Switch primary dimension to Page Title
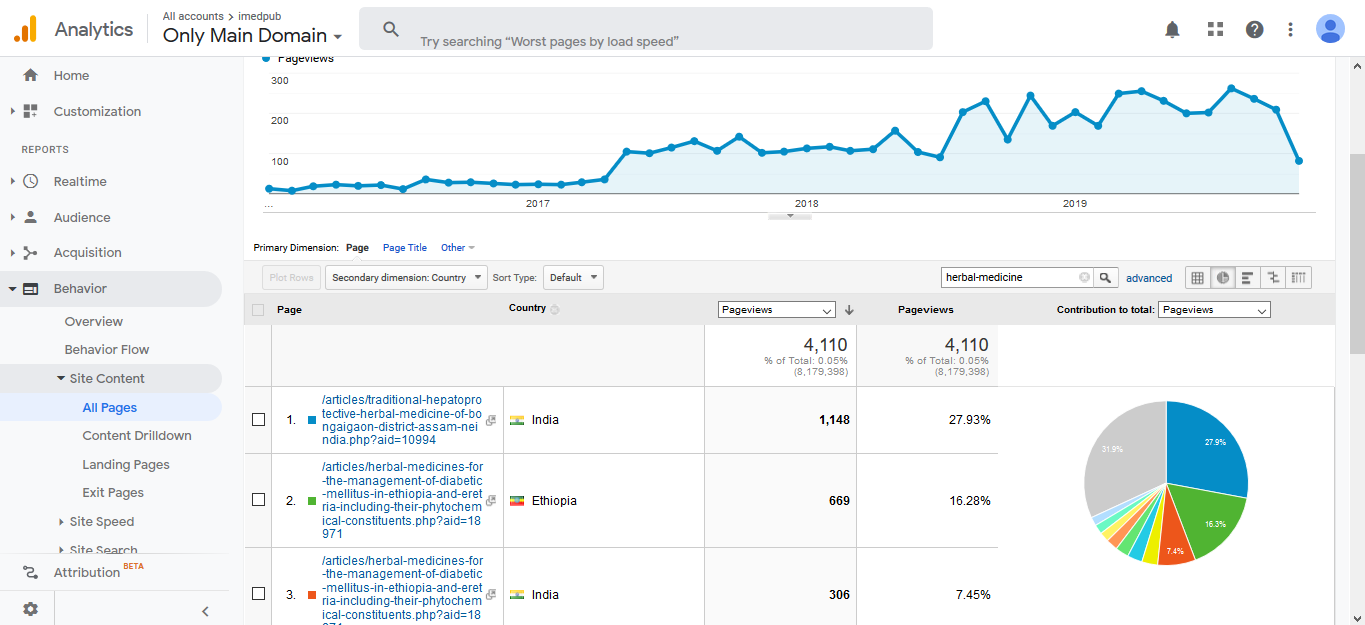This screenshot has height=625, width=1365. click(x=404, y=248)
